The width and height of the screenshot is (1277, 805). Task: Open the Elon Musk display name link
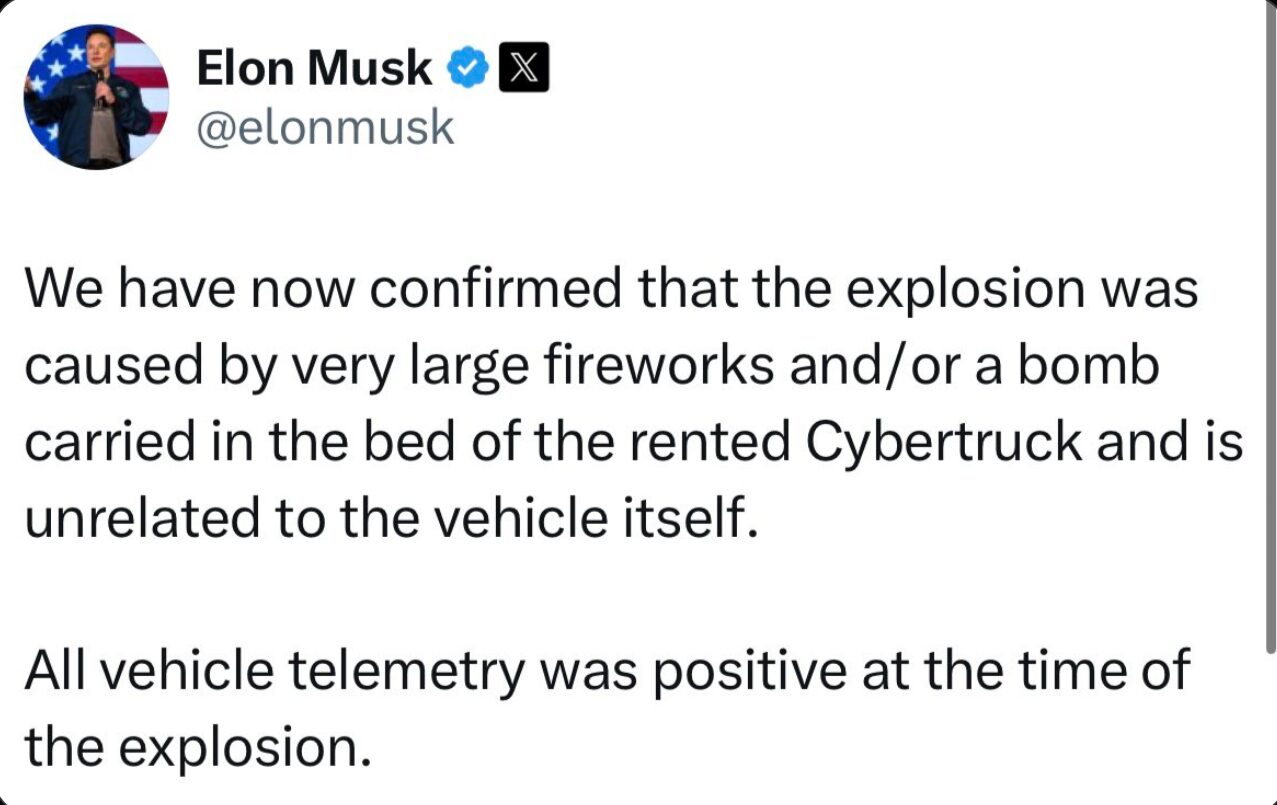click(x=315, y=68)
